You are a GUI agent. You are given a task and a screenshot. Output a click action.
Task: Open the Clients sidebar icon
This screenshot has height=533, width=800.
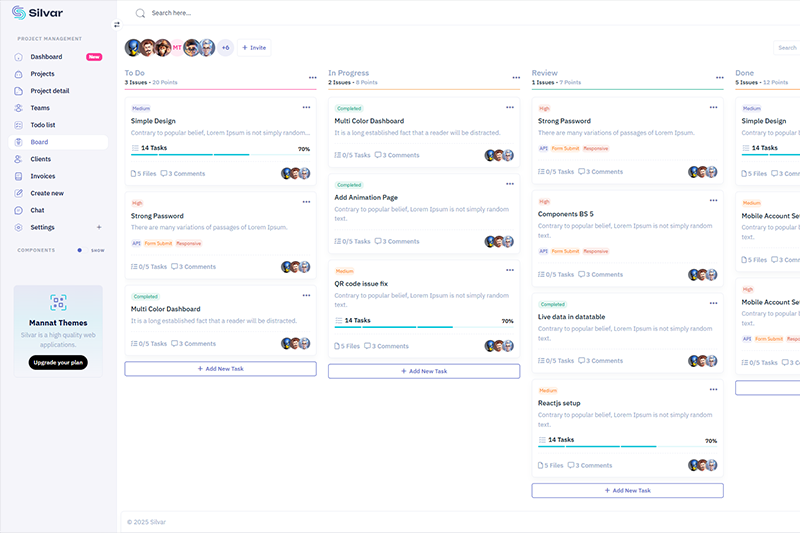click(x=19, y=159)
